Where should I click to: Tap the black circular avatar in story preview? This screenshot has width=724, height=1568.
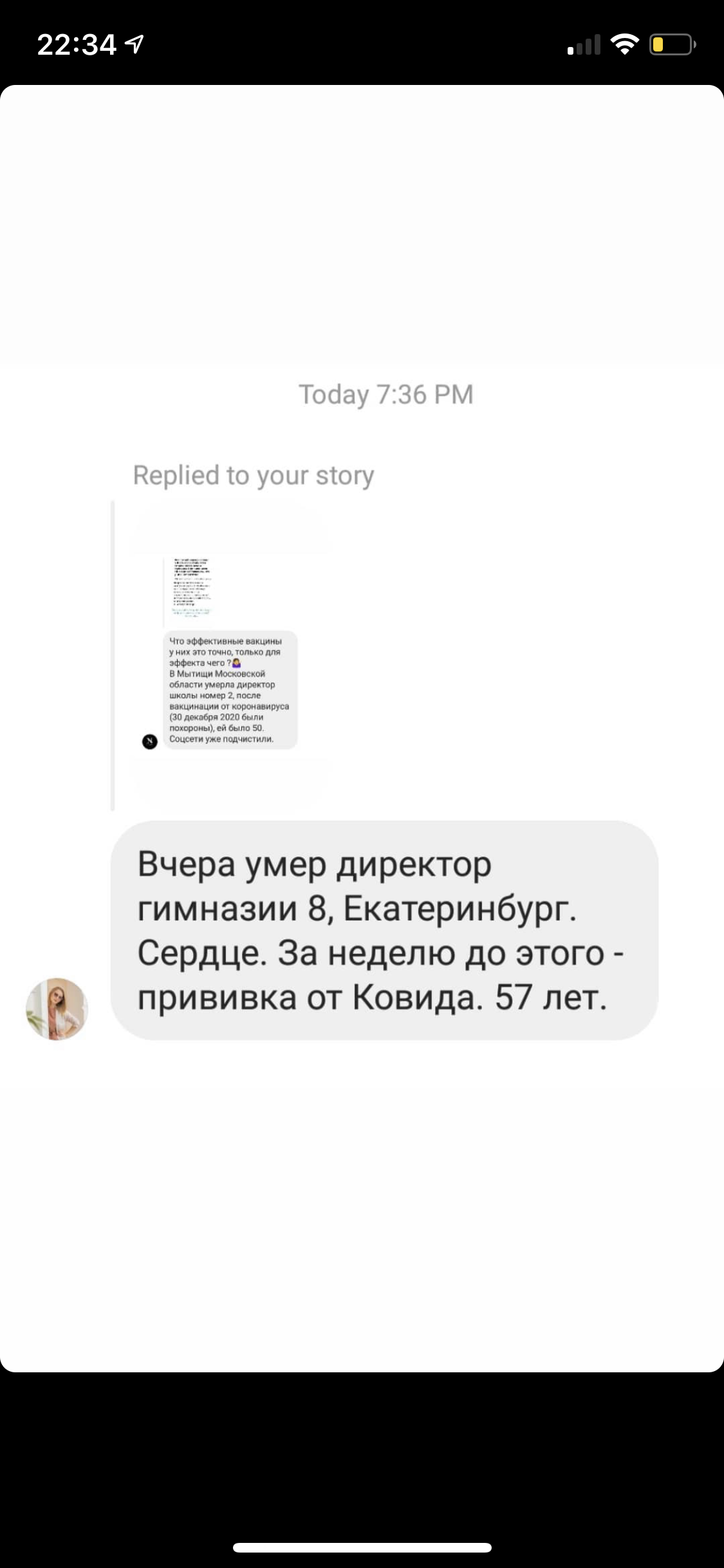(149, 742)
